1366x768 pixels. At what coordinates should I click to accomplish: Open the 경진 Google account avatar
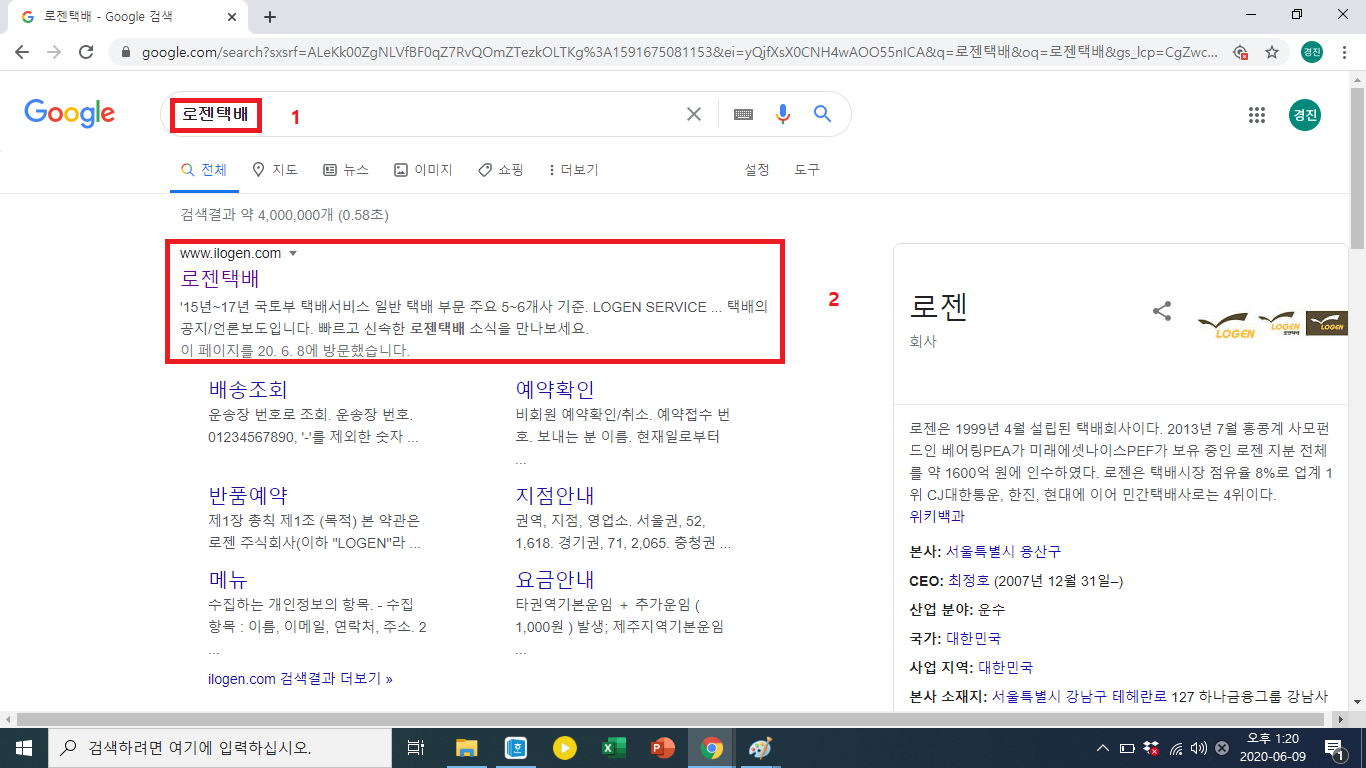coord(1305,115)
